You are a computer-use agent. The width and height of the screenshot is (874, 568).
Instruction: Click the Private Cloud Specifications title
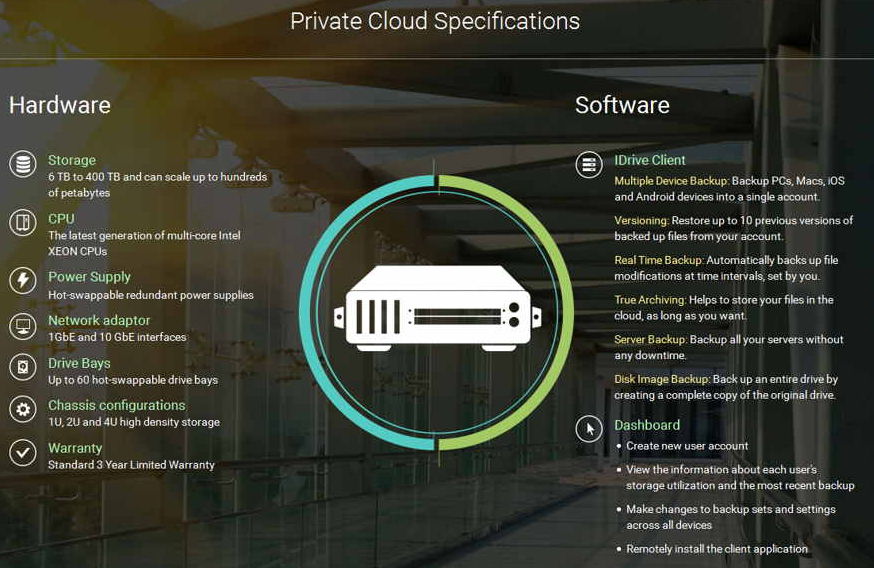pyautogui.click(x=435, y=21)
